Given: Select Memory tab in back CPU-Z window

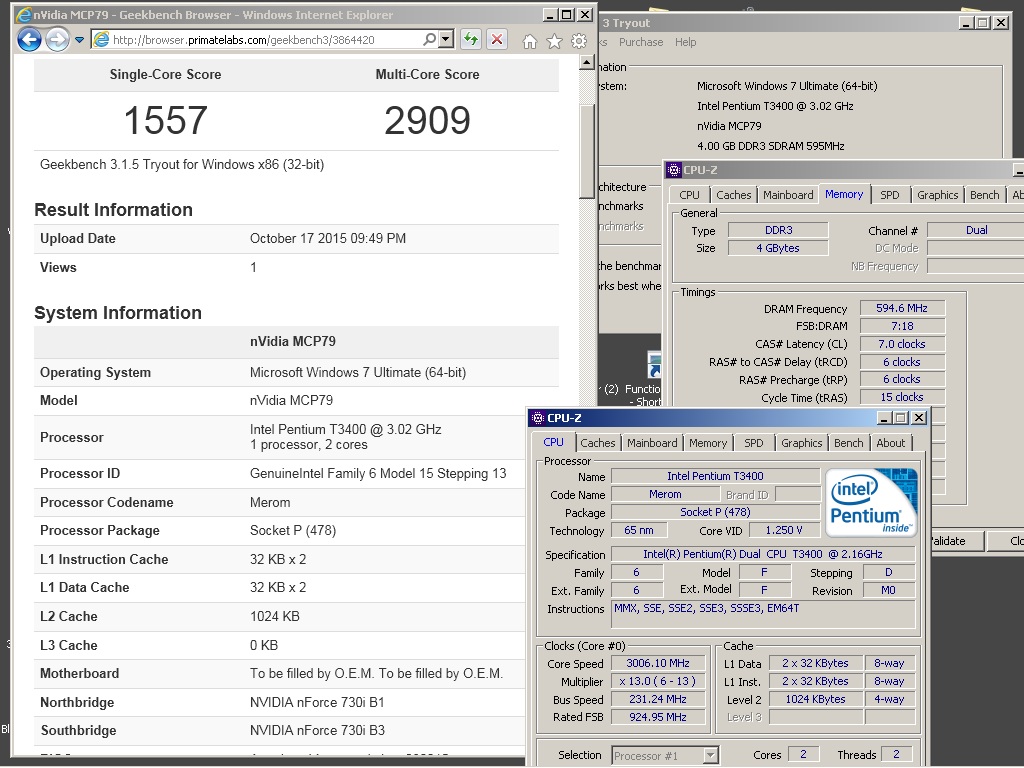Looking at the screenshot, I should [x=844, y=194].
